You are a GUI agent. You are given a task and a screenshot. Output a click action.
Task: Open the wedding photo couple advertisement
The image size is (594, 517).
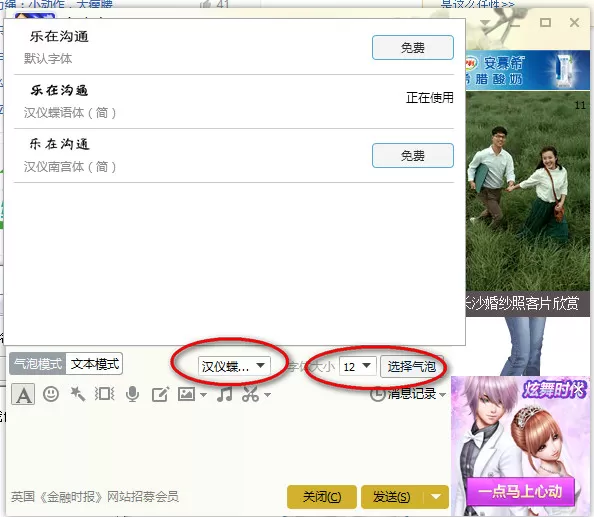527,191
